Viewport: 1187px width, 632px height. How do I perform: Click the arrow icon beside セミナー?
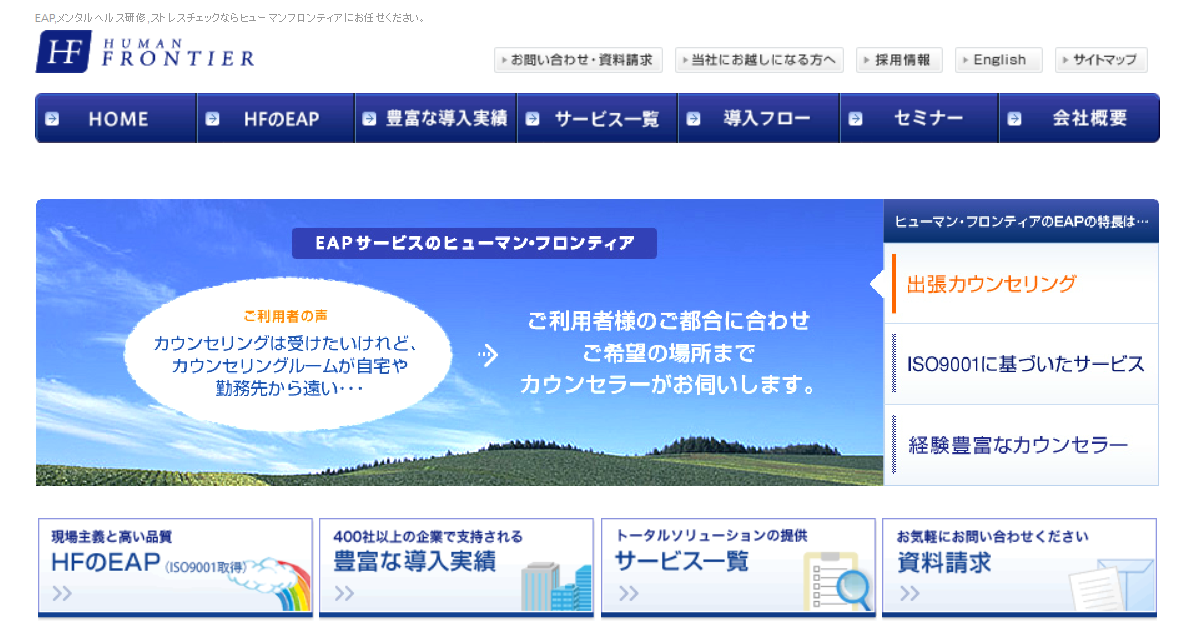tap(855, 119)
